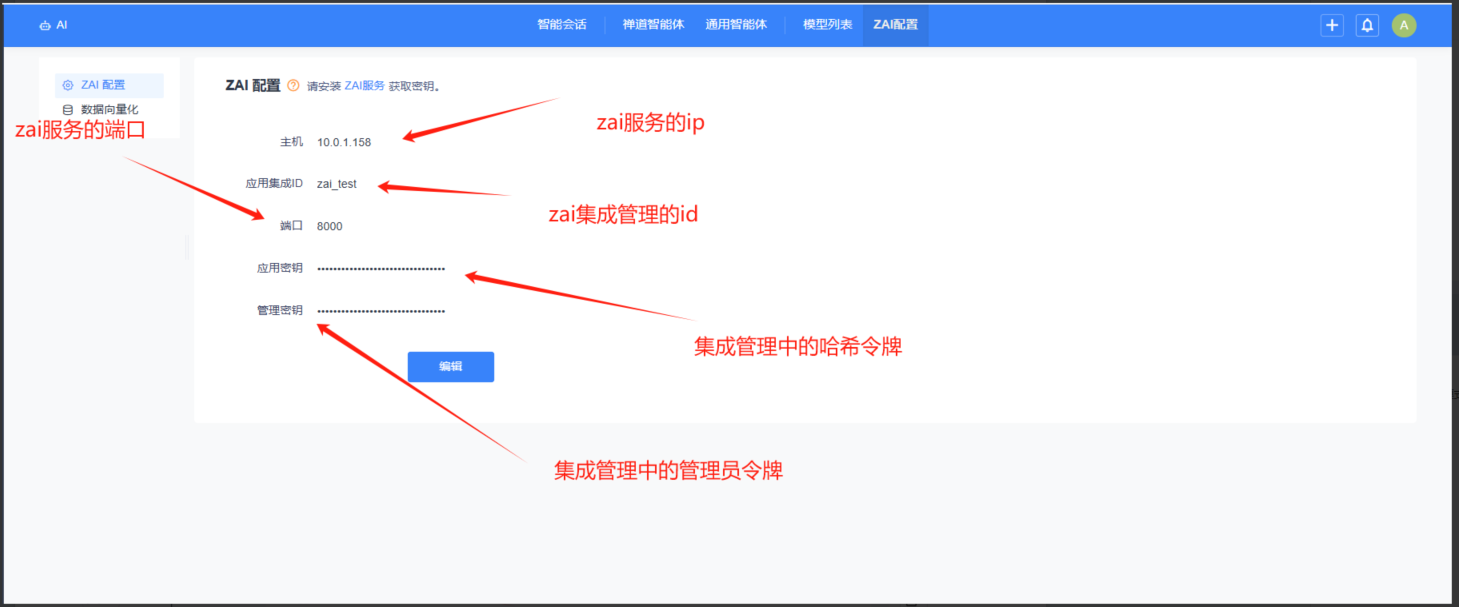Click the sidebar collapse handle
1459x607 pixels.
coord(187,248)
